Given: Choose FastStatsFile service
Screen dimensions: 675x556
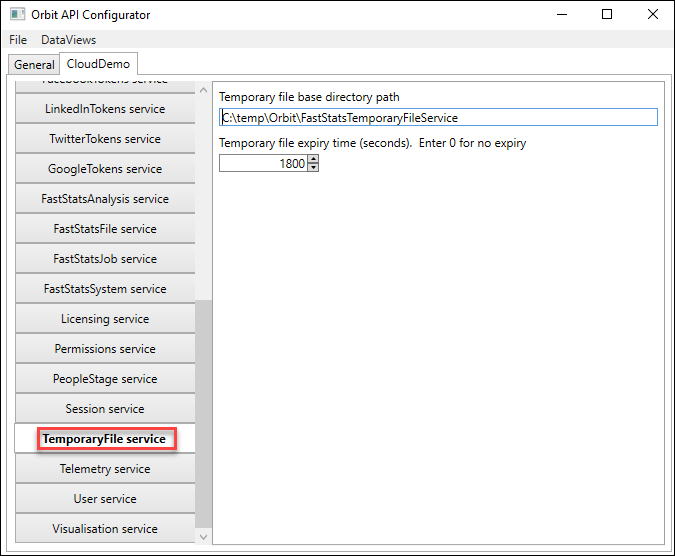Looking at the screenshot, I should point(105,229).
